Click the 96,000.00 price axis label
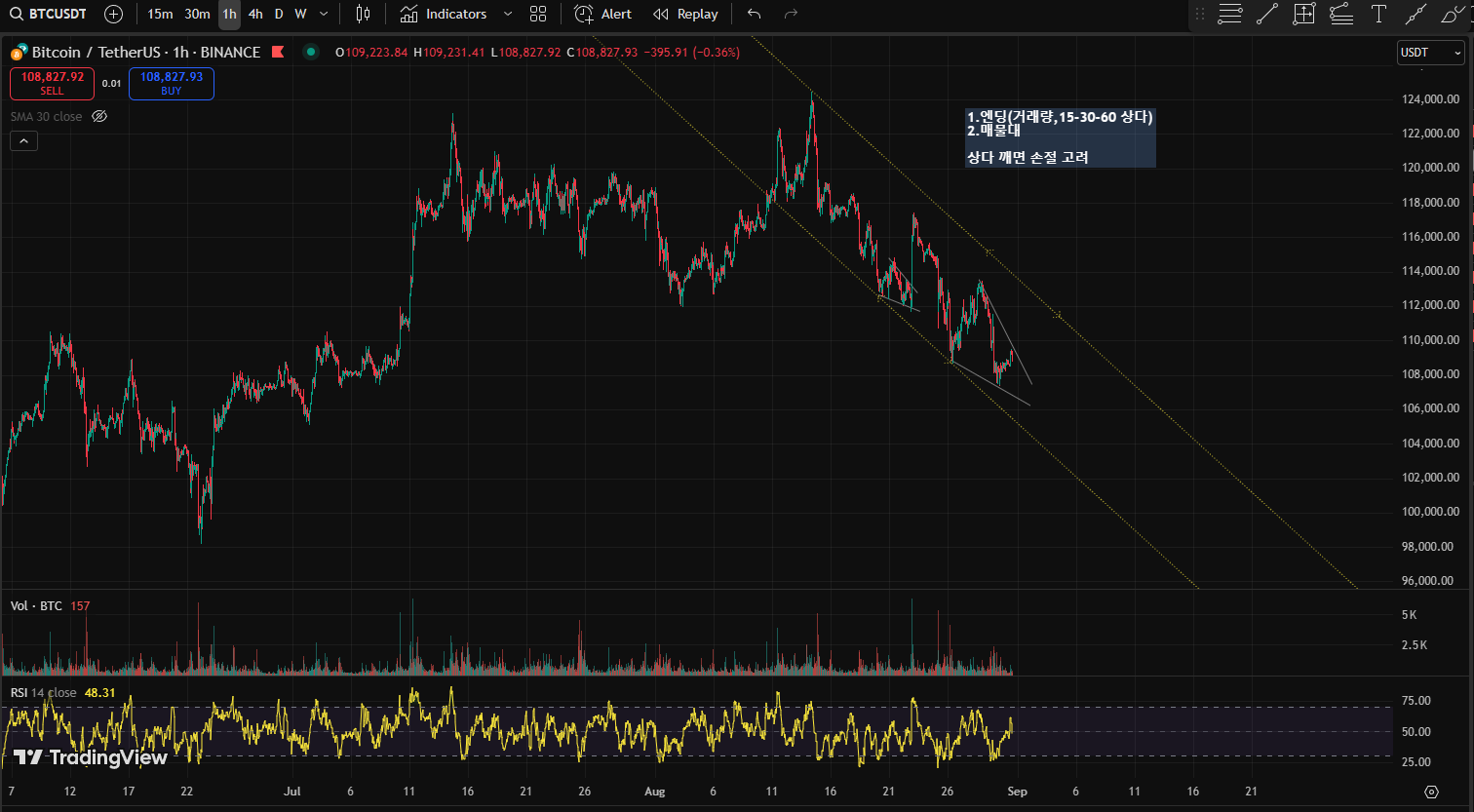Image resolution: width=1474 pixels, height=812 pixels. (x=1430, y=580)
